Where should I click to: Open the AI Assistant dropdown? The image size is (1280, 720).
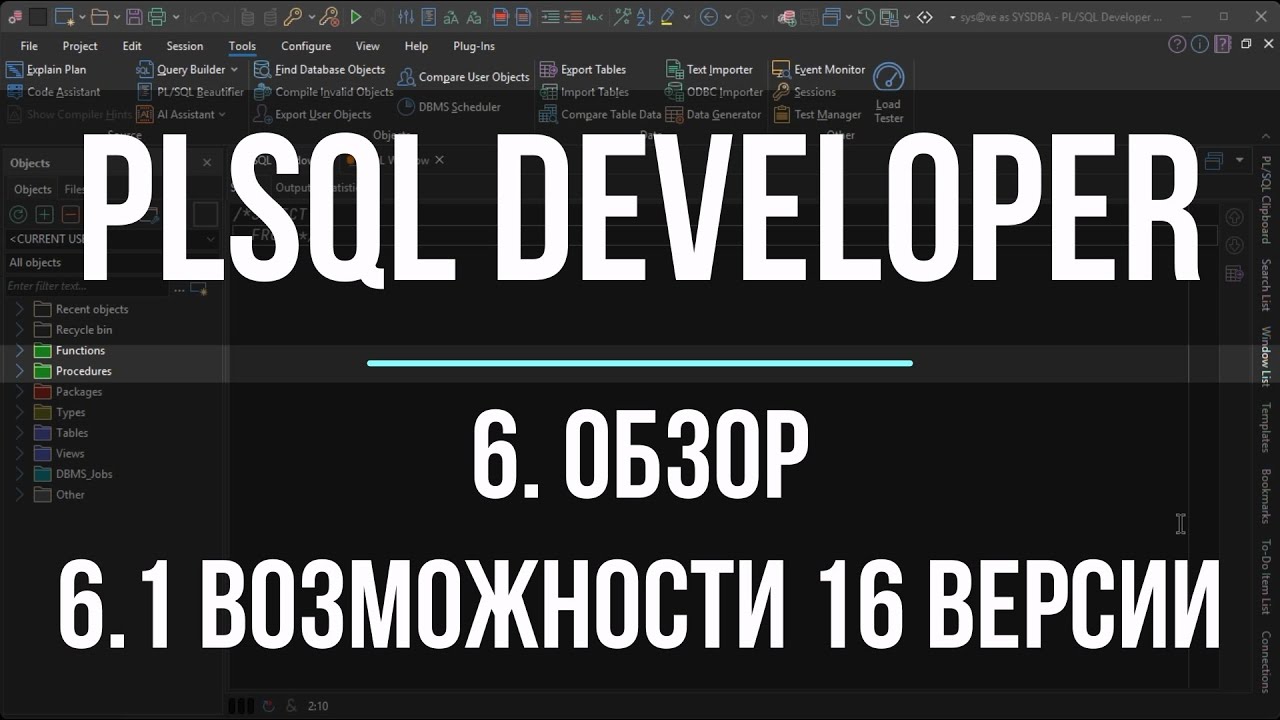point(222,115)
